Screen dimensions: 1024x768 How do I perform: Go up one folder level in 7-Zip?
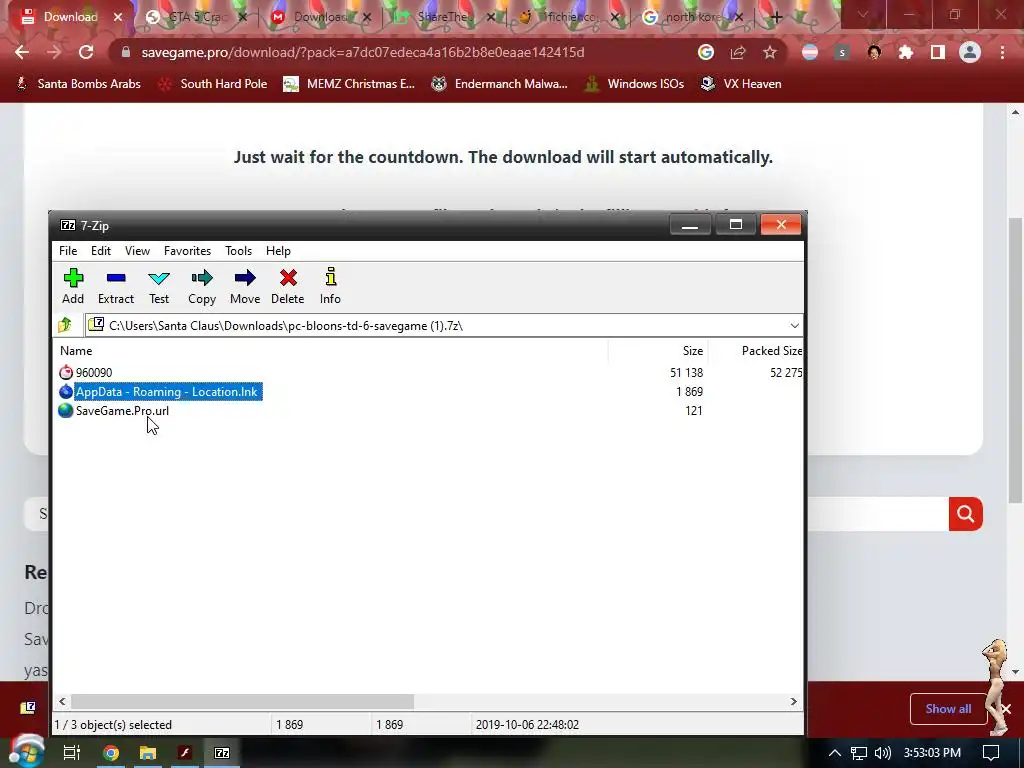(65, 325)
